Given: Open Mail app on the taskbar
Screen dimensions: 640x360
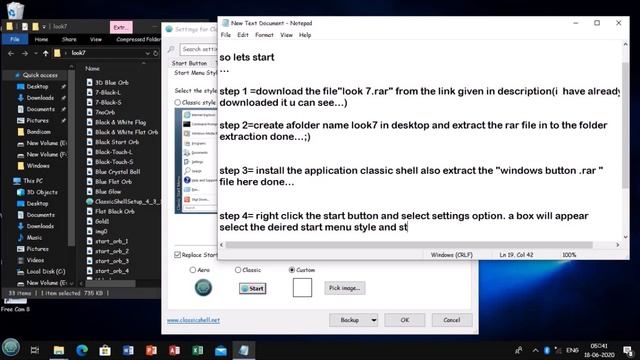Looking at the screenshot, I should (221, 350).
